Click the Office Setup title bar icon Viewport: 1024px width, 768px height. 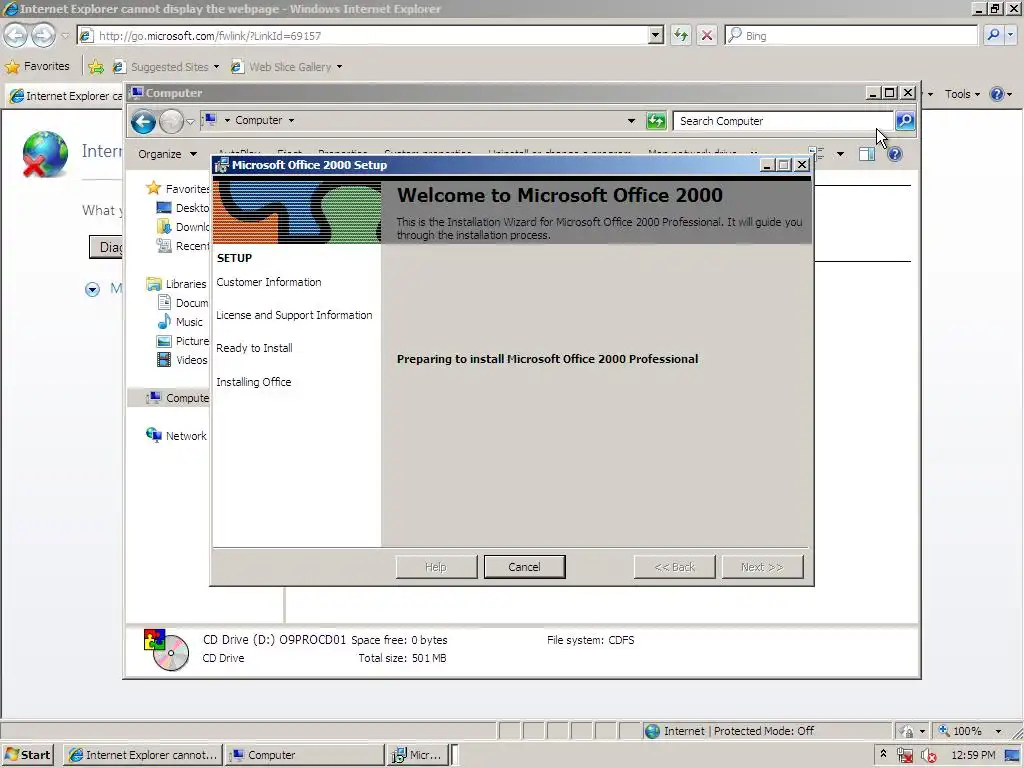coord(222,165)
